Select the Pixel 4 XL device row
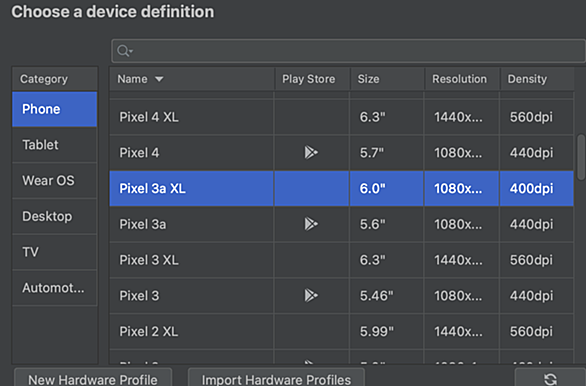This screenshot has height=386, width=586. [x=342, y=117]
